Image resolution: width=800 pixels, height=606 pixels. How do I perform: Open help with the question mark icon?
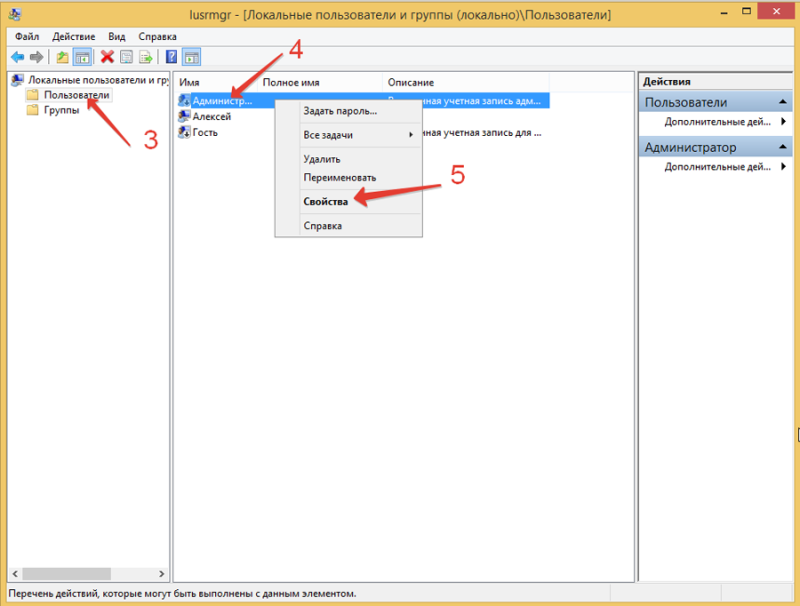tap(172, 56)
